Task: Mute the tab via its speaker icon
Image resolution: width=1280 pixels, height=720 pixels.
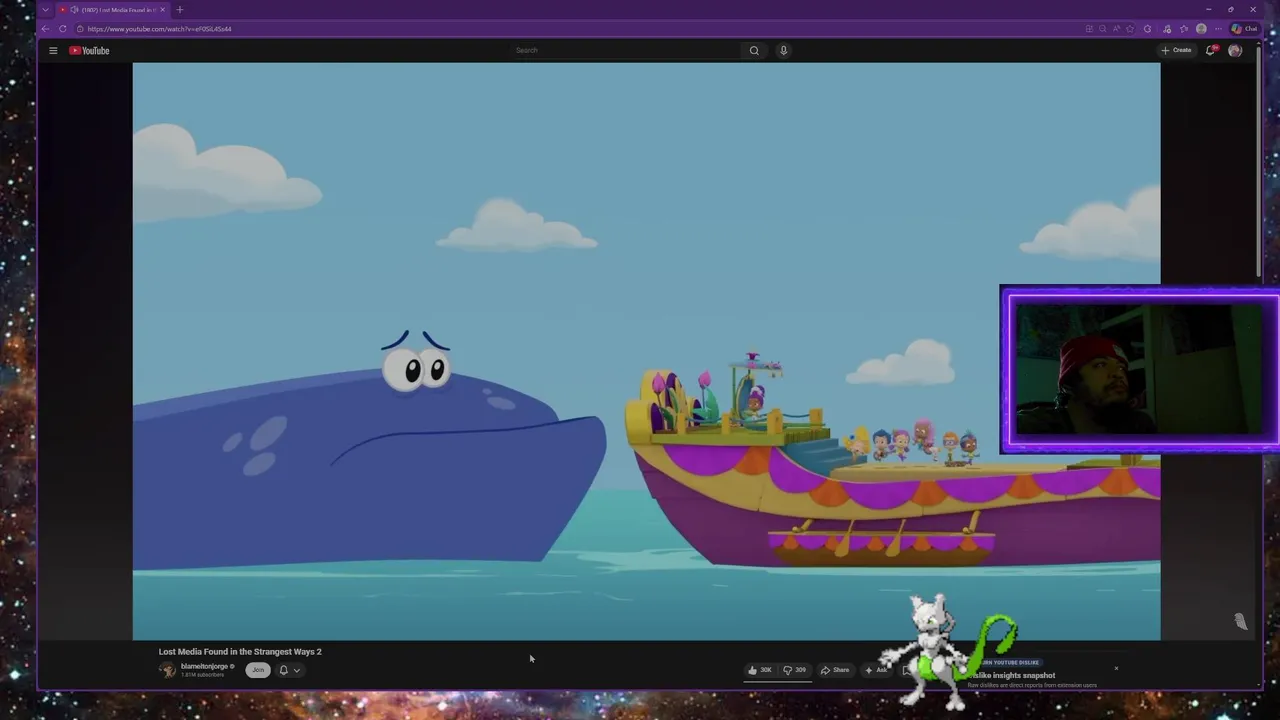Action: 74,10
